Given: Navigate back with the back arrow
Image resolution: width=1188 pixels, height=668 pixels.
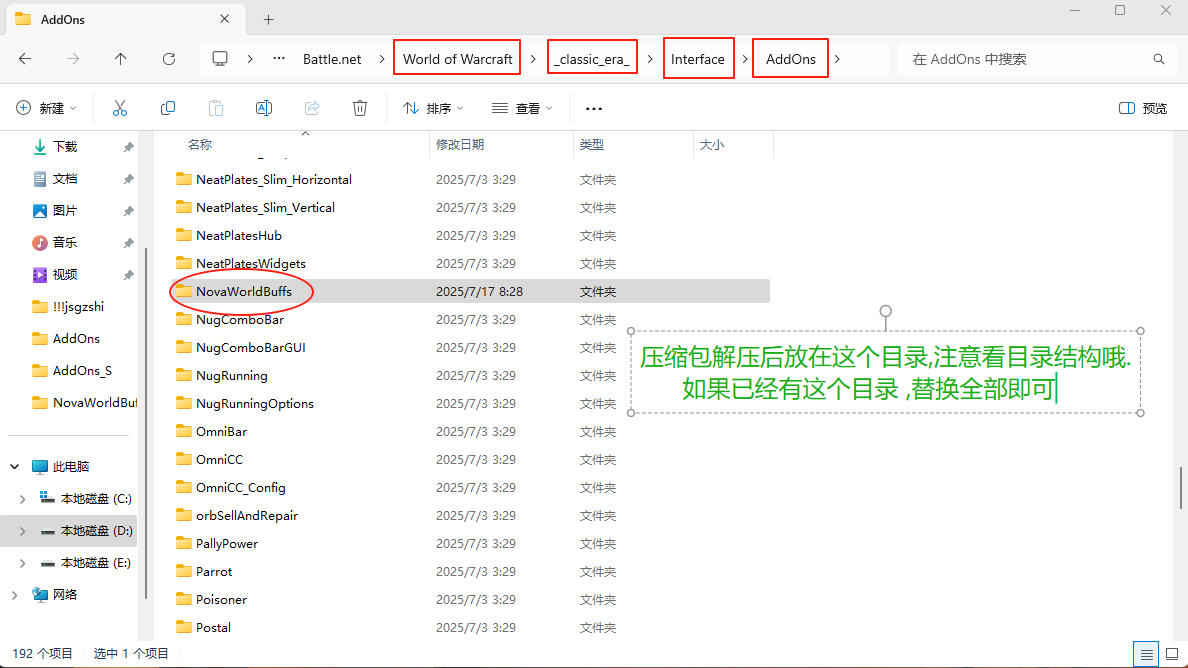Looking at the screenshot, I should point(25,59).
